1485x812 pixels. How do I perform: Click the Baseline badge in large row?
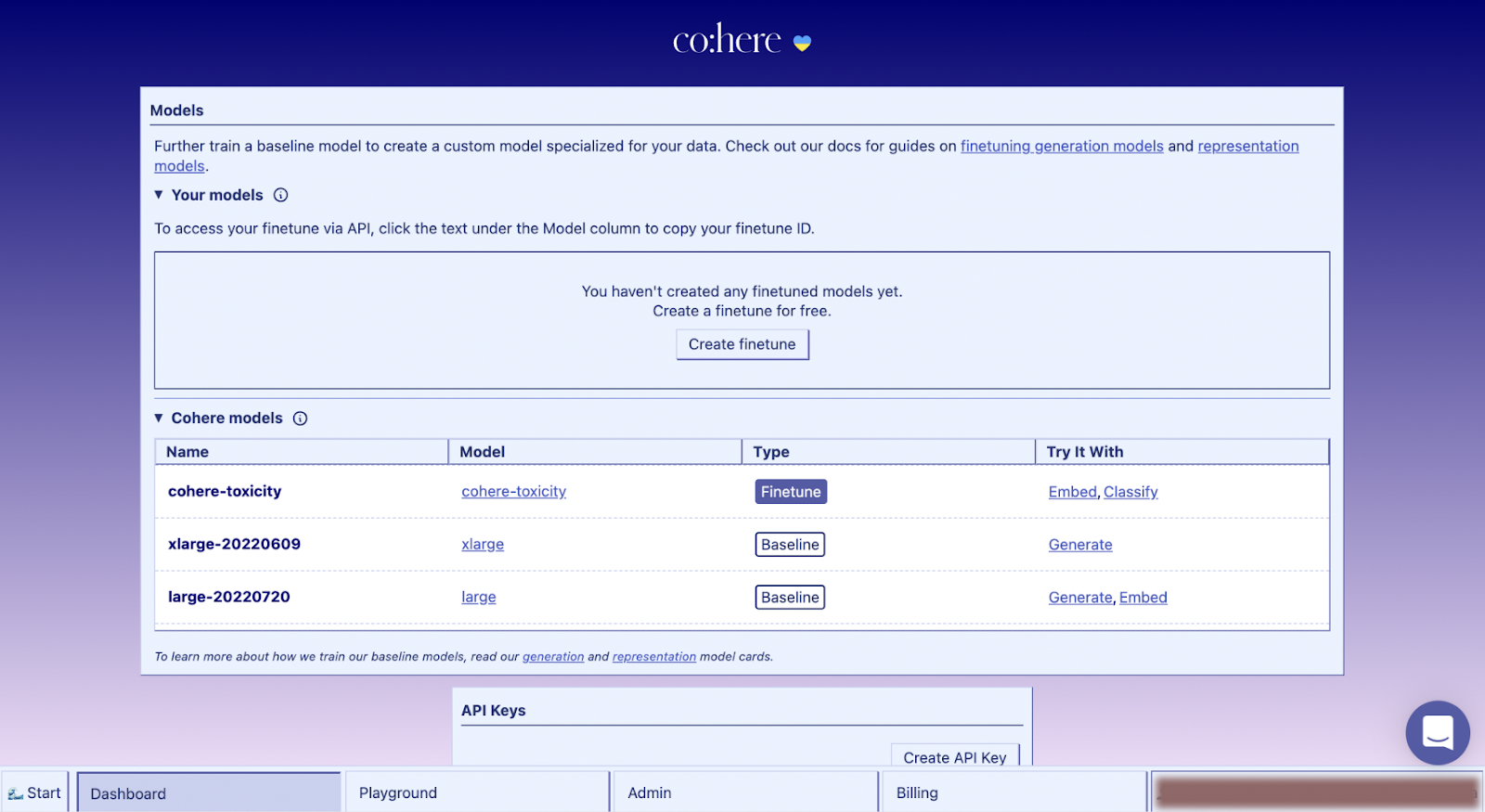coord(790,598)
